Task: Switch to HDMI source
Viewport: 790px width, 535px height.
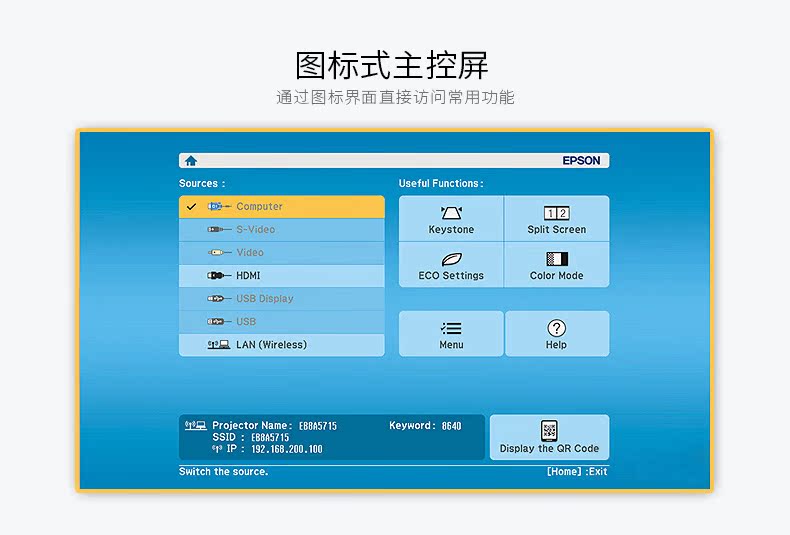Action: coord(282,276)
